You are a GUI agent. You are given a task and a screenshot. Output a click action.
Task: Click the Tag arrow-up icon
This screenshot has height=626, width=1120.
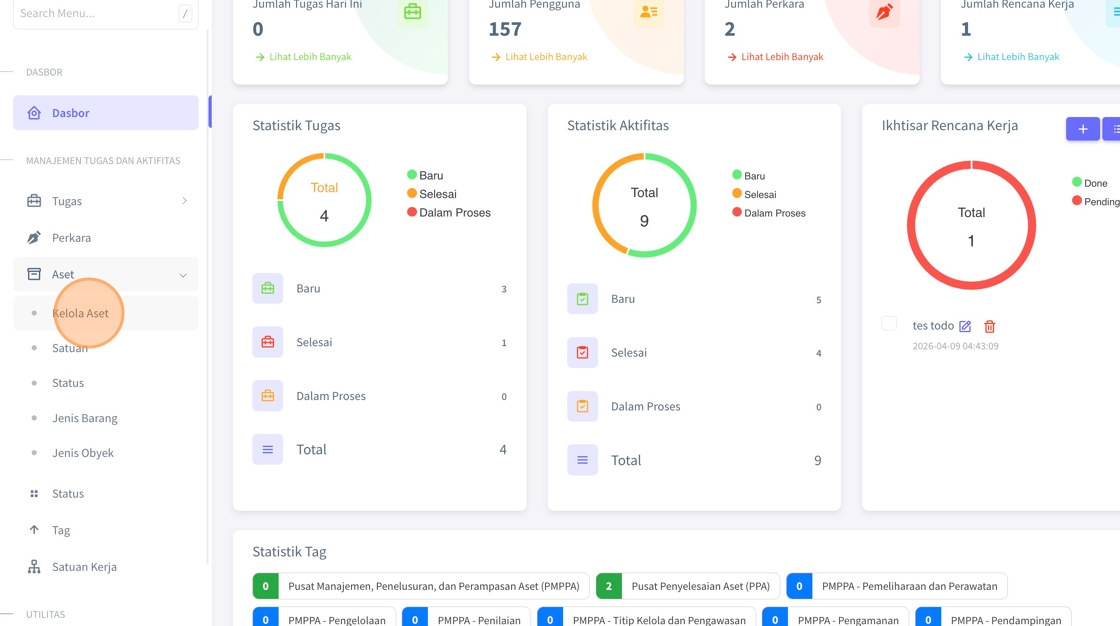click(x=34, y=530)
